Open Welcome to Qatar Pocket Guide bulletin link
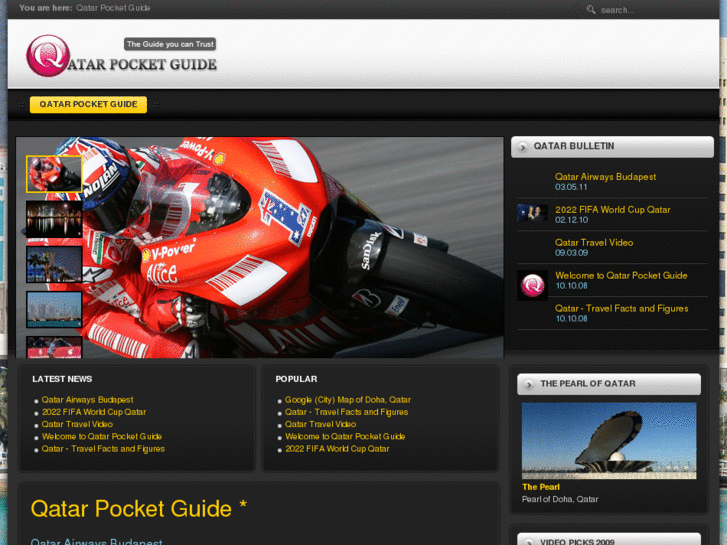This screenshot has height=545, width=727. point(621,276)
